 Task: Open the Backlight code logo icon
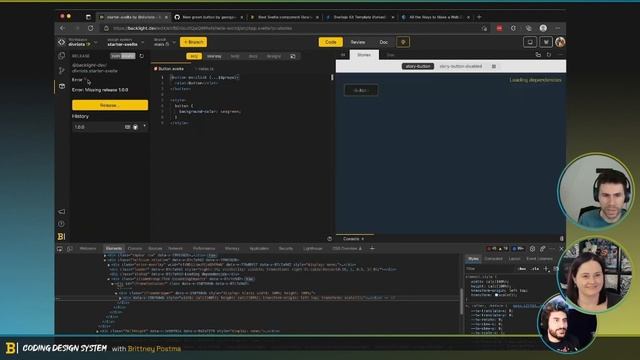tap(61, 42)
